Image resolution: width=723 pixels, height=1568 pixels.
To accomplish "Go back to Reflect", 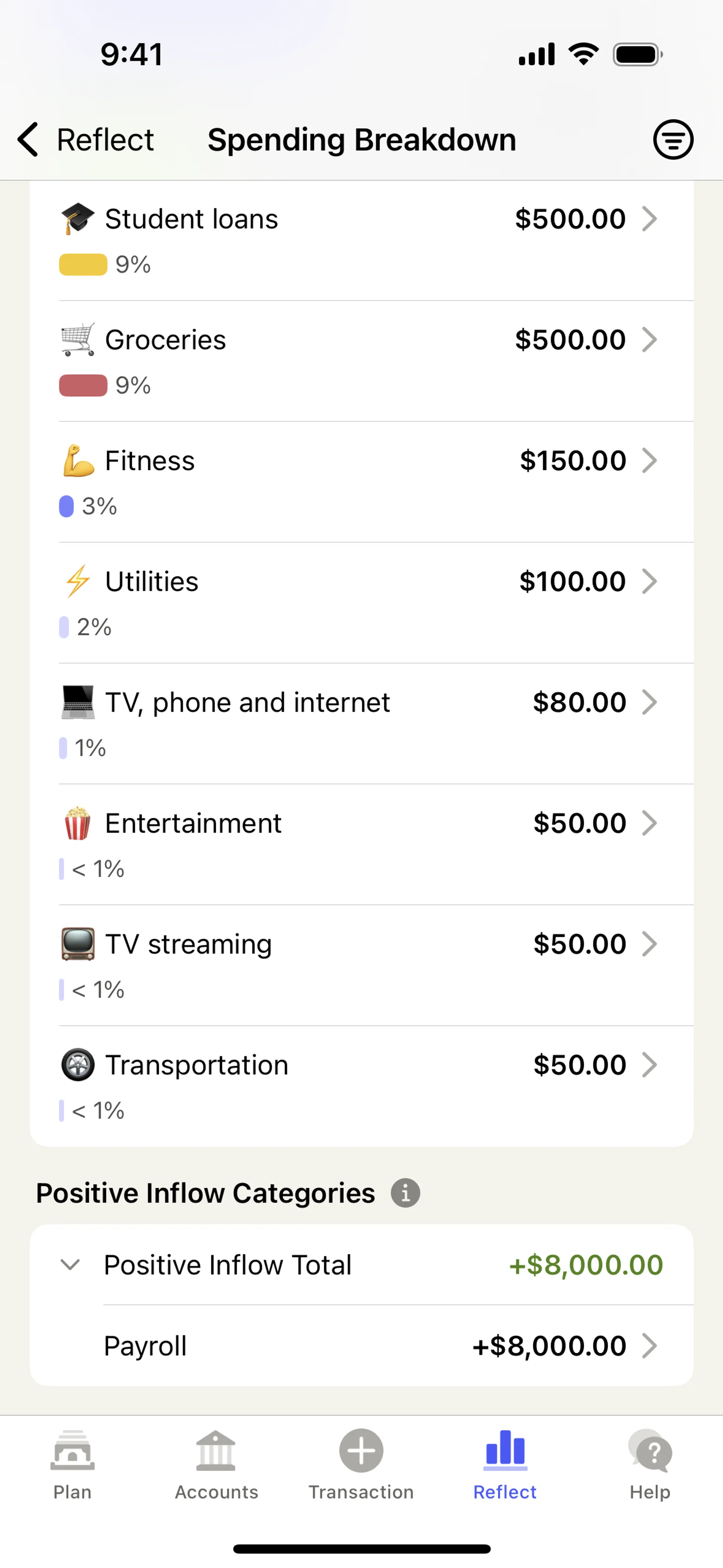I will 85,139.
